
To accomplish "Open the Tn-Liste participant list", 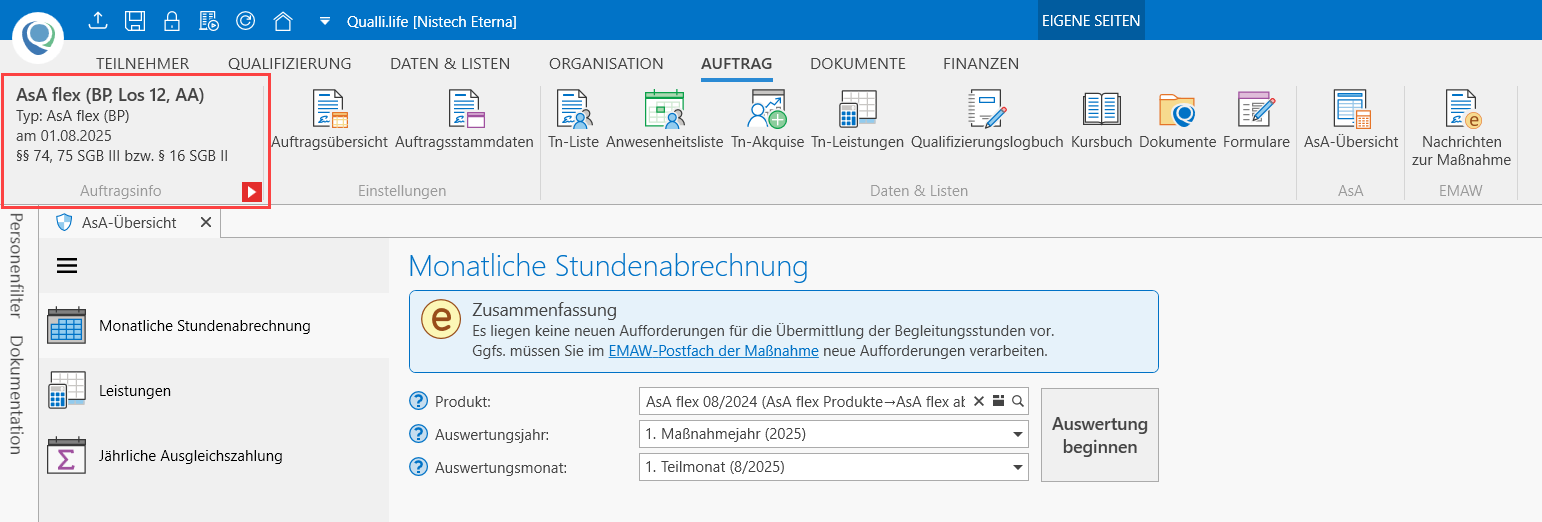I will (574, 119).
